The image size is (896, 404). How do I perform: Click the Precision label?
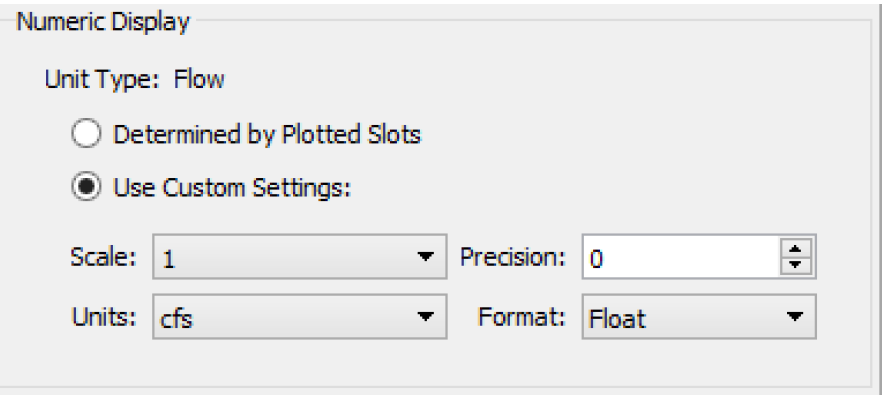[514, 257]
